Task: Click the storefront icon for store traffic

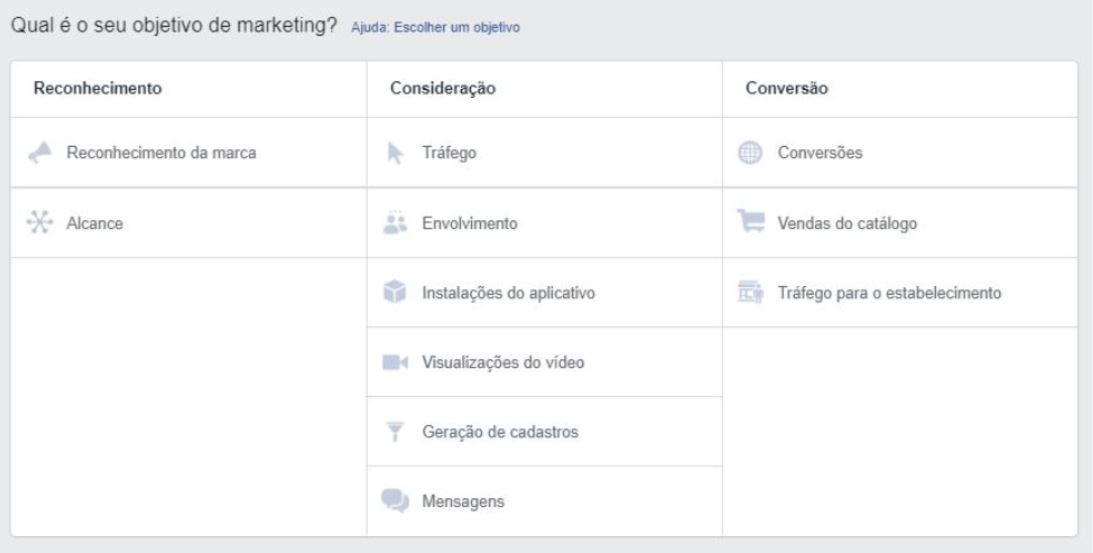Action: pyautogui.click(x=750, y=293)
